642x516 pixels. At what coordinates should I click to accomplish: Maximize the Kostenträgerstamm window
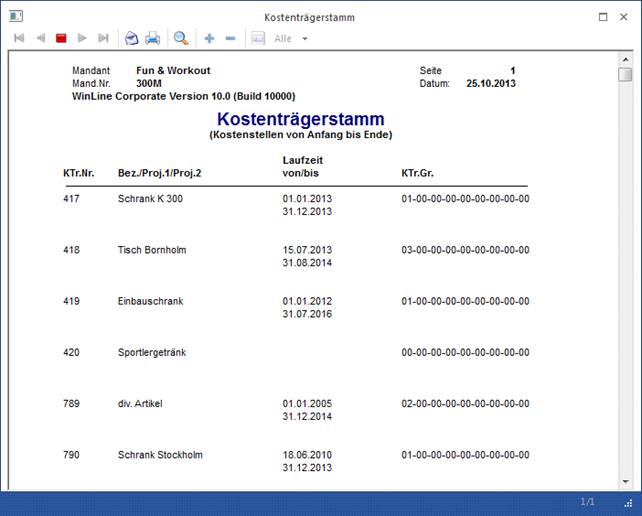pyautogui.click(x=603, y=17)
